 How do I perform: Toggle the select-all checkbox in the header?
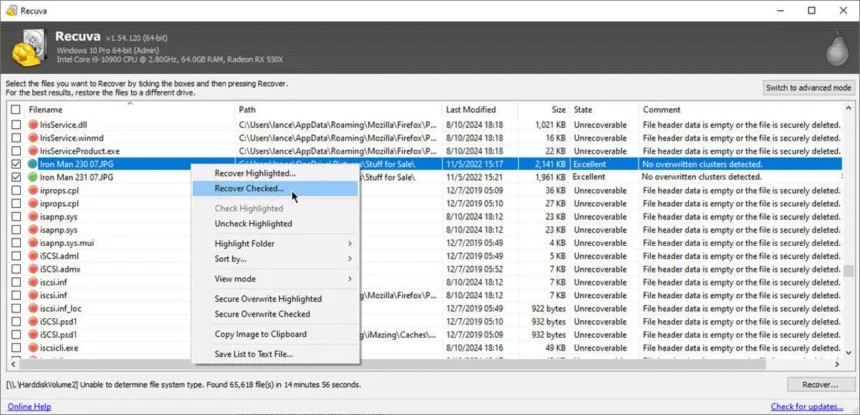pyautogui.click(x=16, y=110)
